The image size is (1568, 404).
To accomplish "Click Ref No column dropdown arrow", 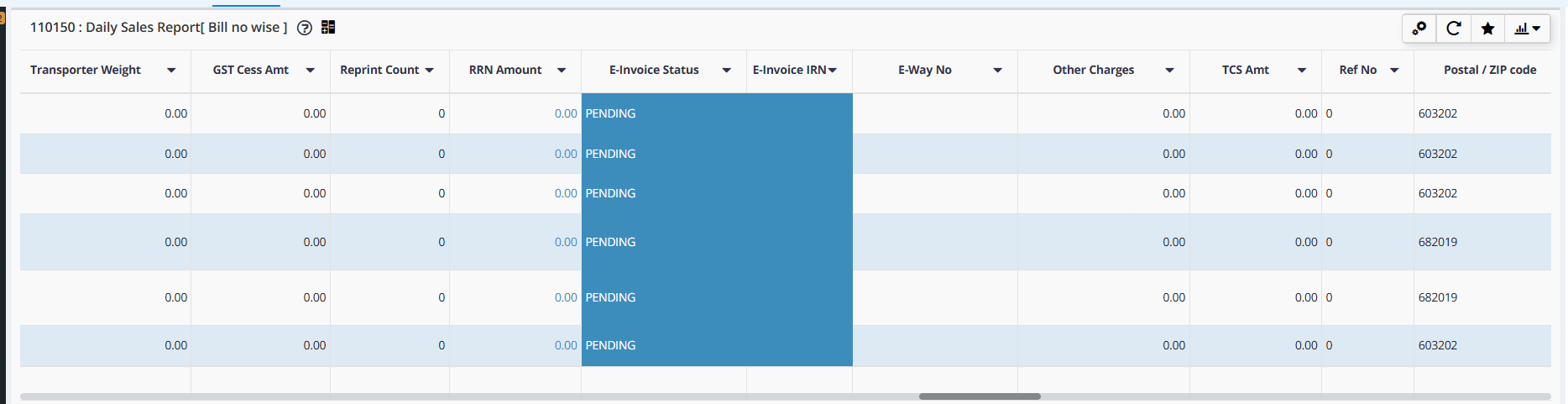I will tap(1394, 71).
